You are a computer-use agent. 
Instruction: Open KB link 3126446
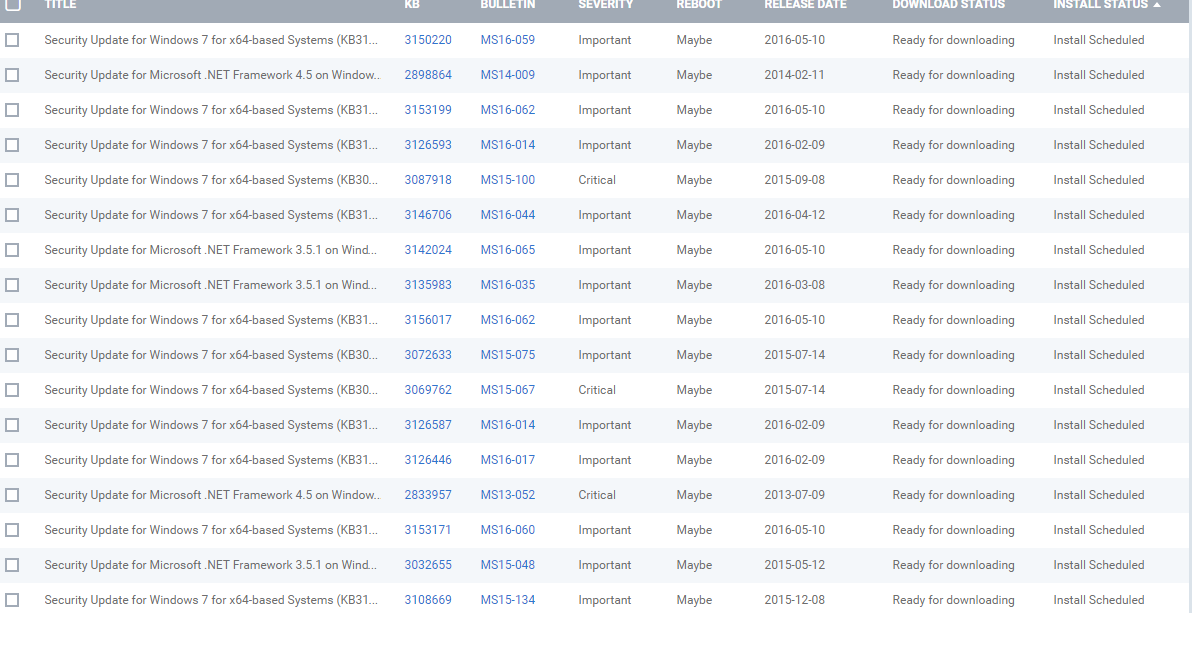click(x=428, y=460)
